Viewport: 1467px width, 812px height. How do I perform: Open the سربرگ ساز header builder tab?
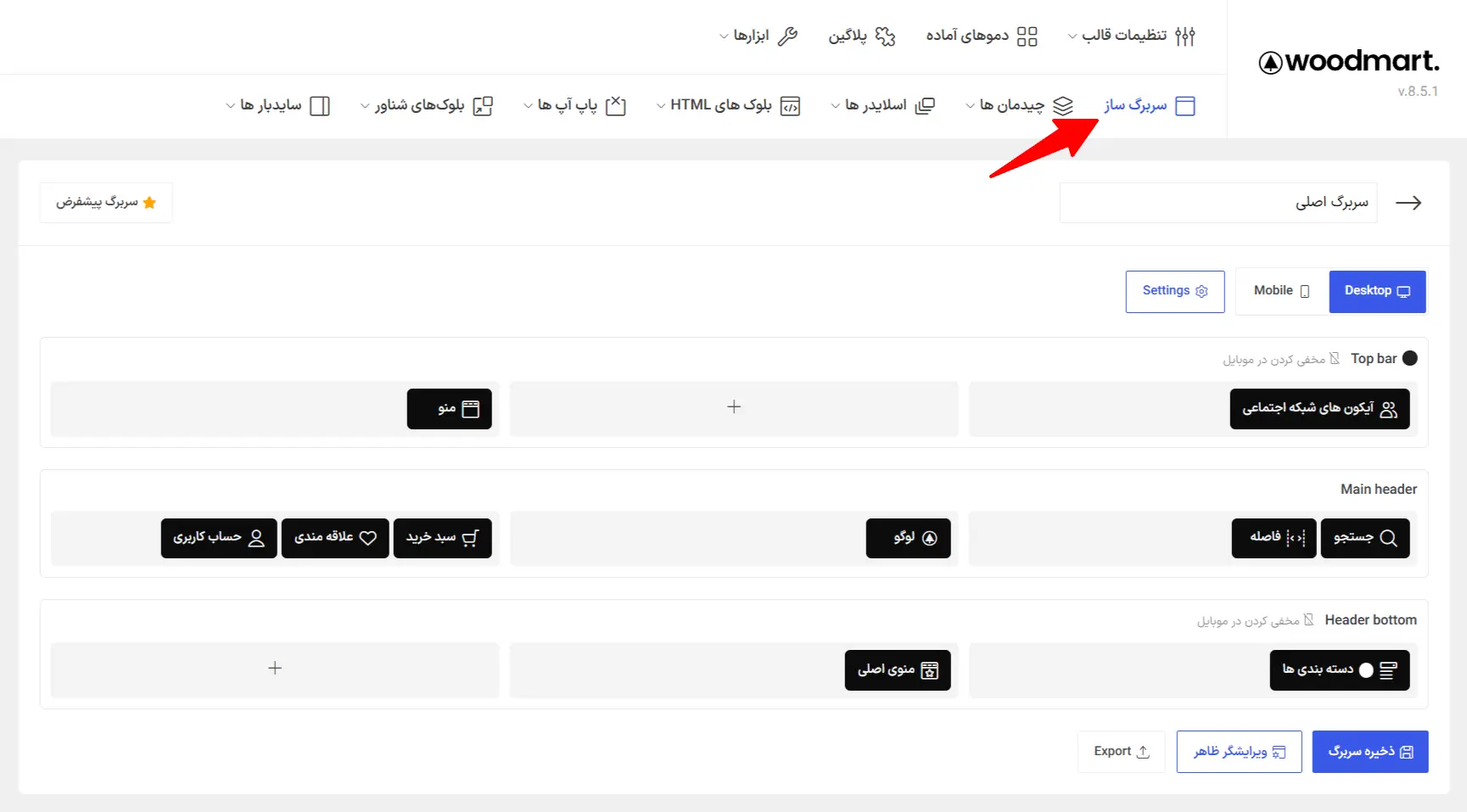click(1149, 105)
